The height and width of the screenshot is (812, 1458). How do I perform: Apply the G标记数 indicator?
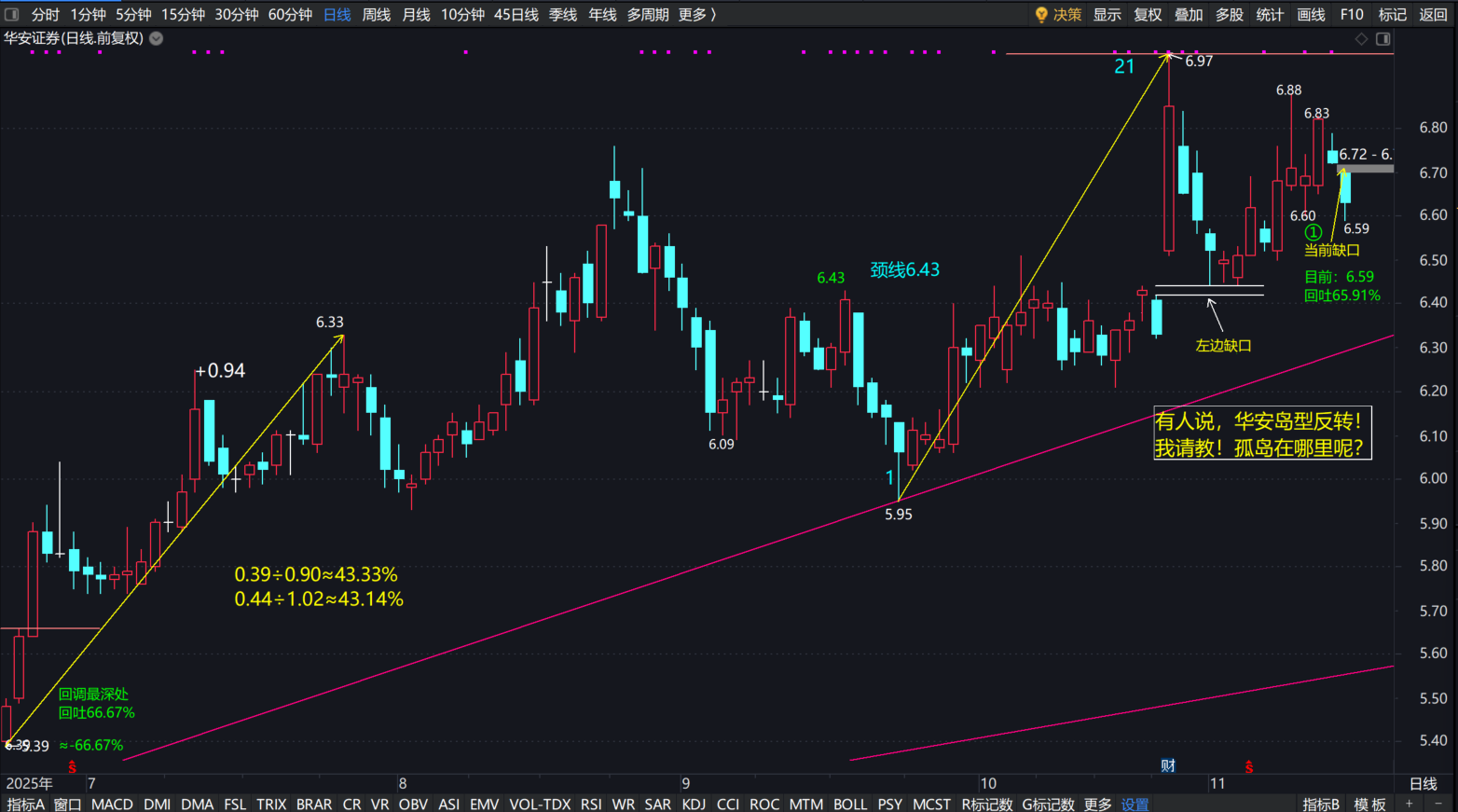tap(1048, 804)
